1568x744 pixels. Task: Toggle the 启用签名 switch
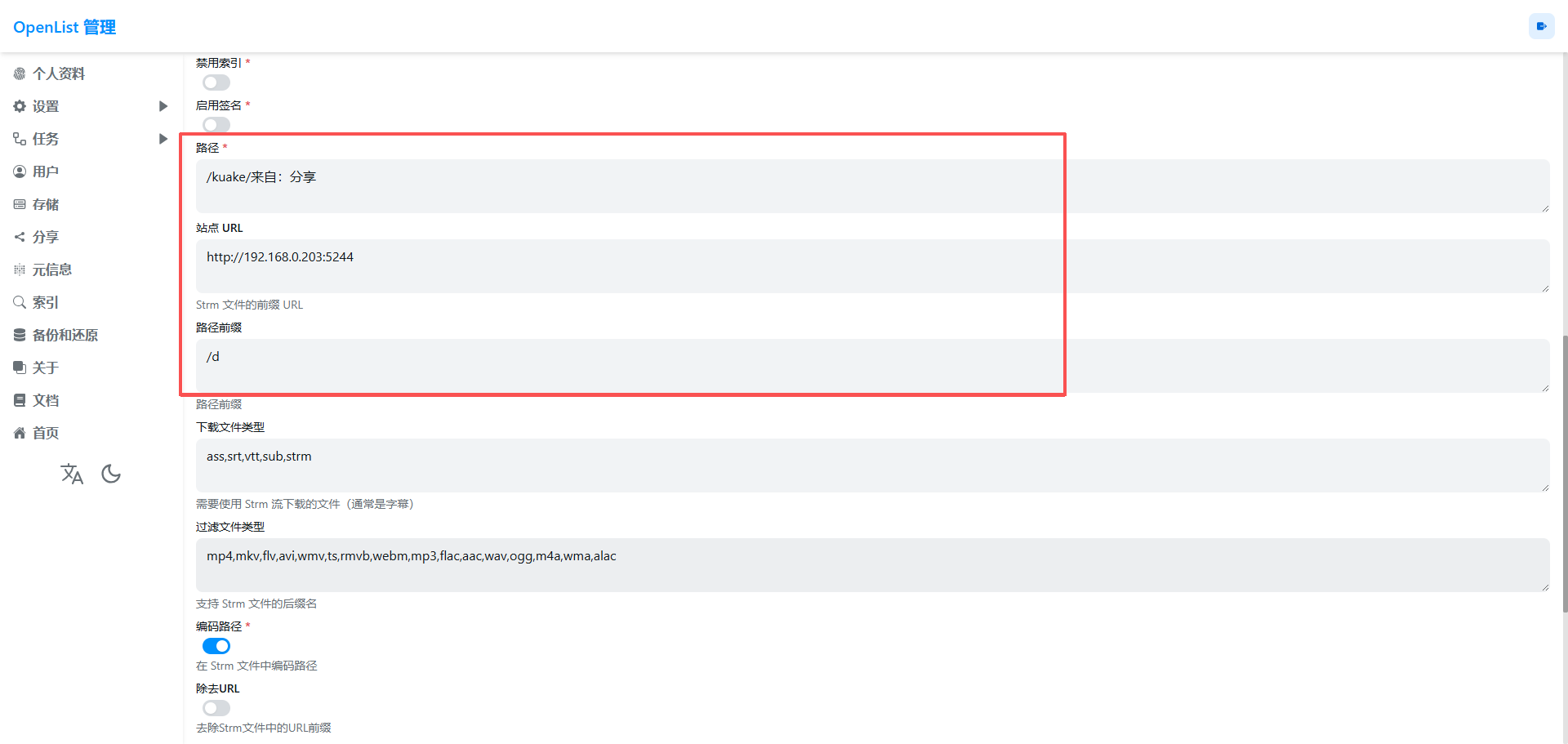tap(216, 125)
